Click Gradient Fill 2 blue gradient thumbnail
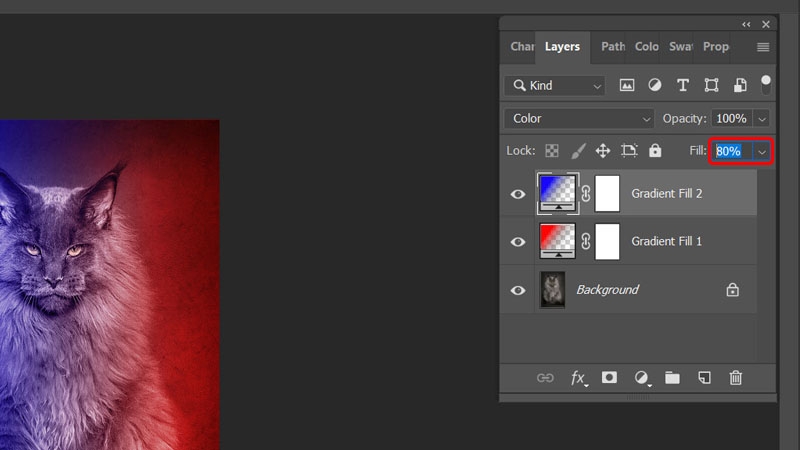Screen dimensions: 800x450 (x=557, y=193)
